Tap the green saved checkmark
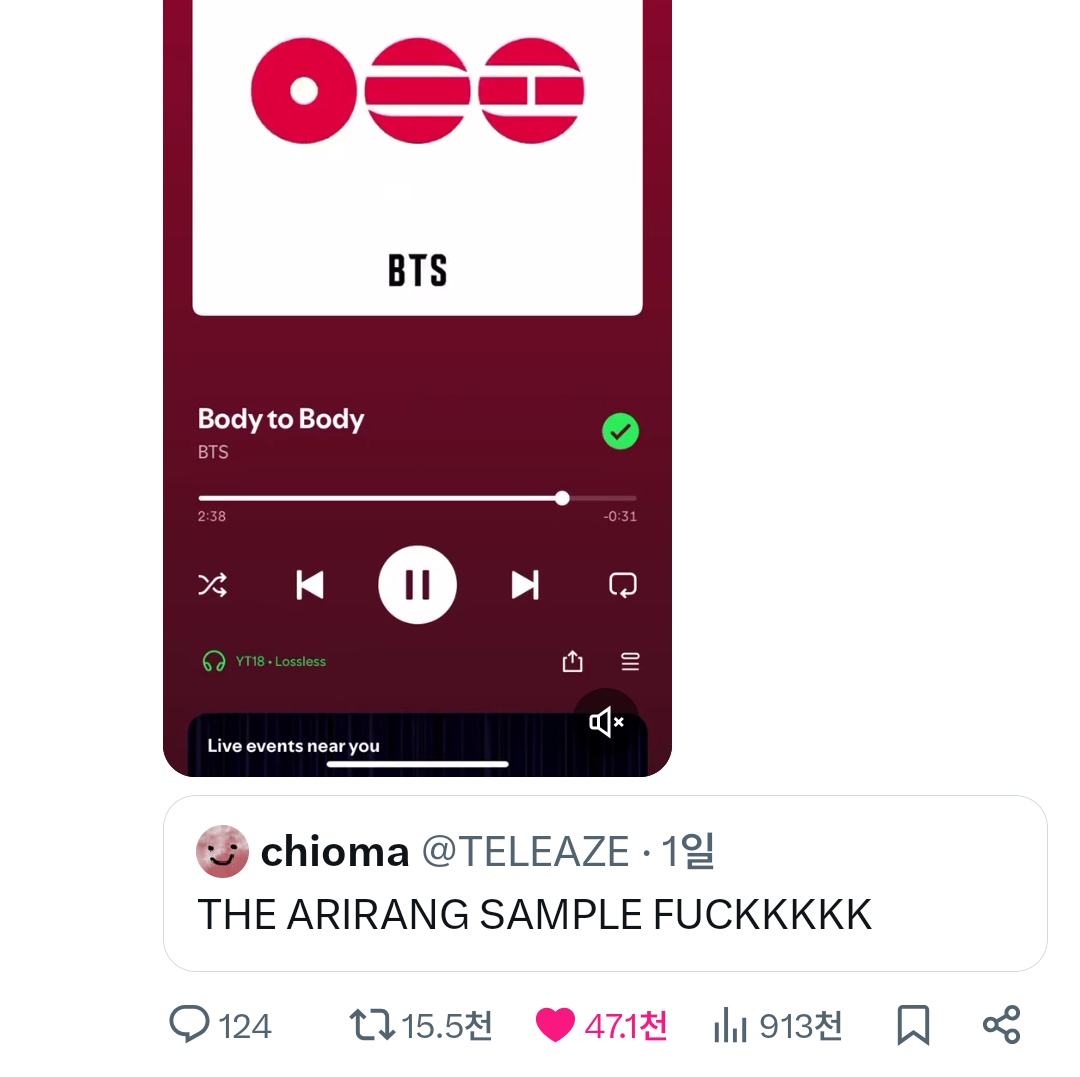 [x=620, y=431]
